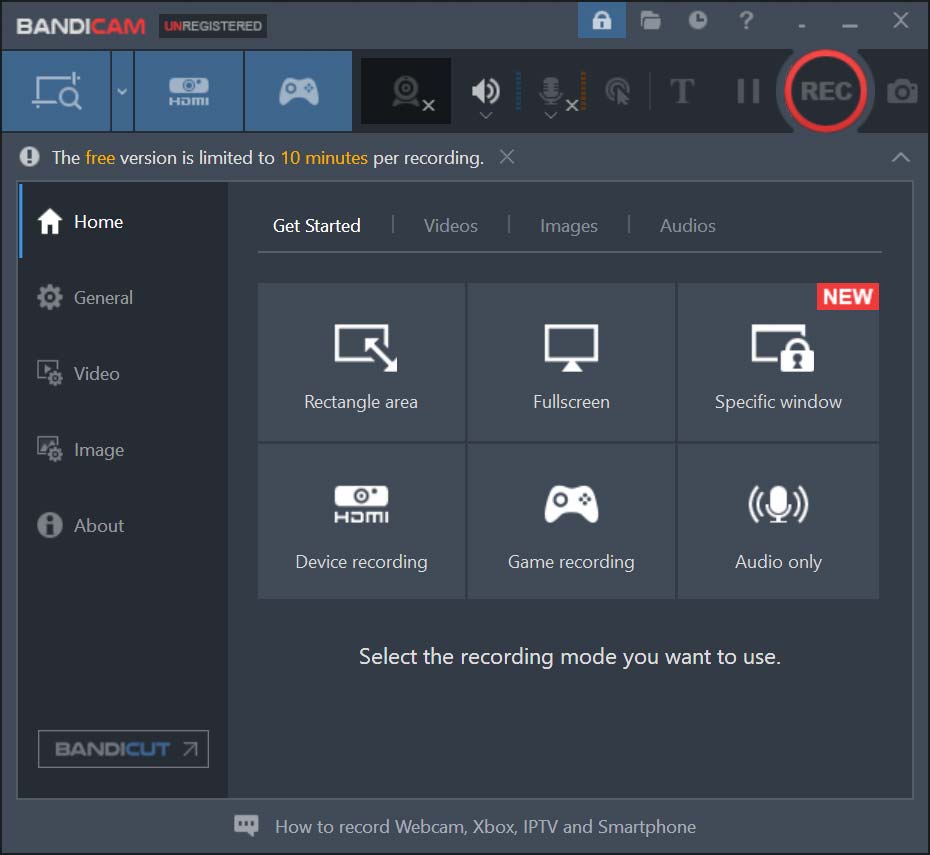Click the lock icon in title bar
The width and height of the screenshot is (930, 855).
click(x=601, y=21)
